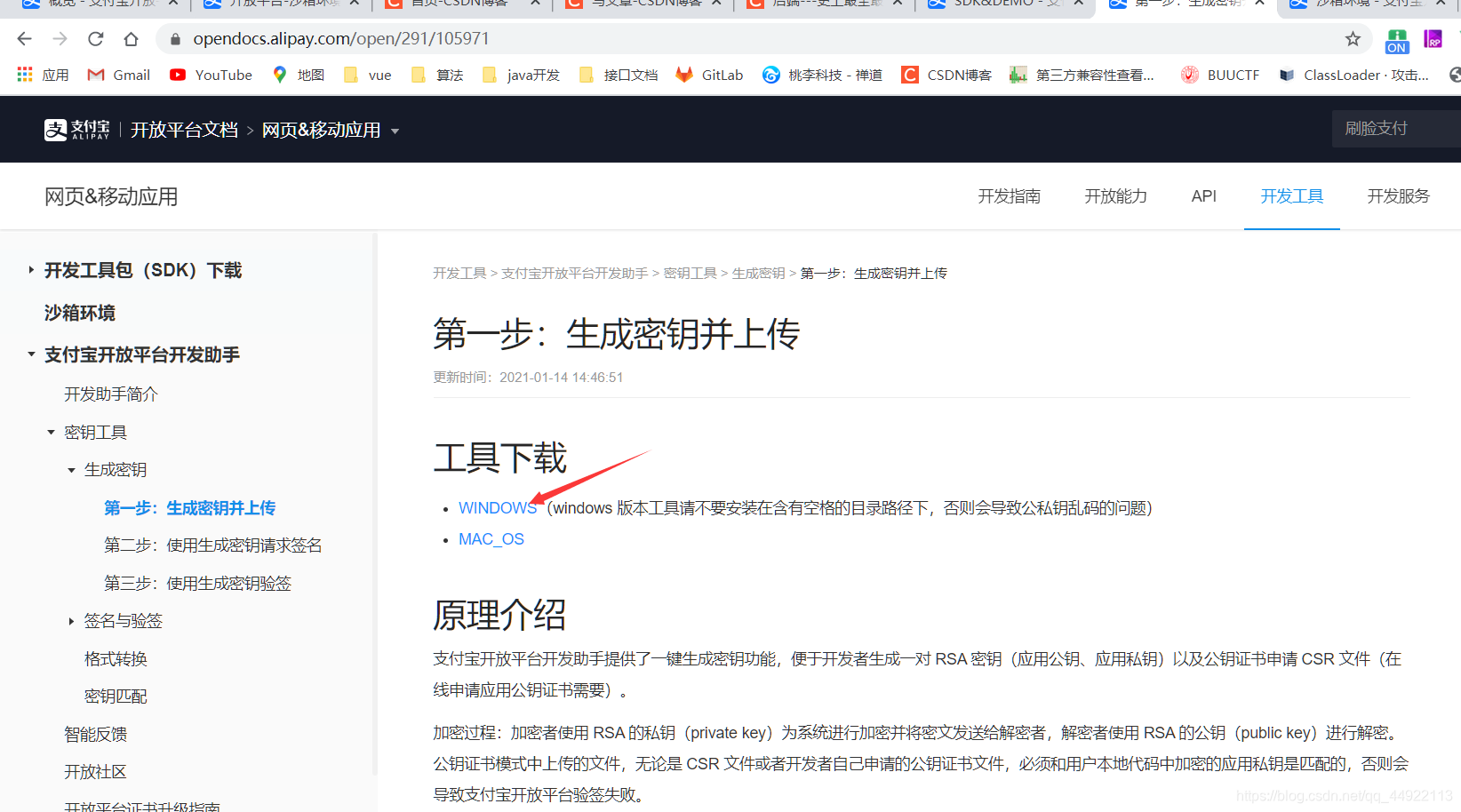
Task: Open the Gmail bookmark
Action: [x=119, y=75]
